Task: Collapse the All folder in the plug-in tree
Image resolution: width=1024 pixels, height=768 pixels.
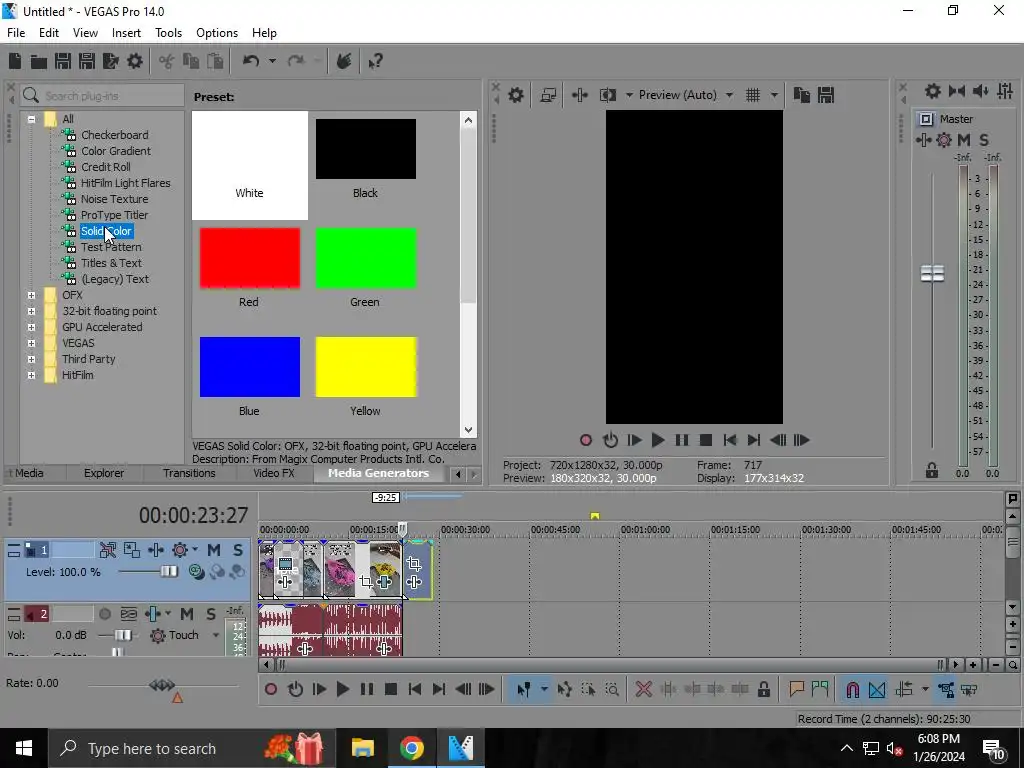Action: (31, 119)
